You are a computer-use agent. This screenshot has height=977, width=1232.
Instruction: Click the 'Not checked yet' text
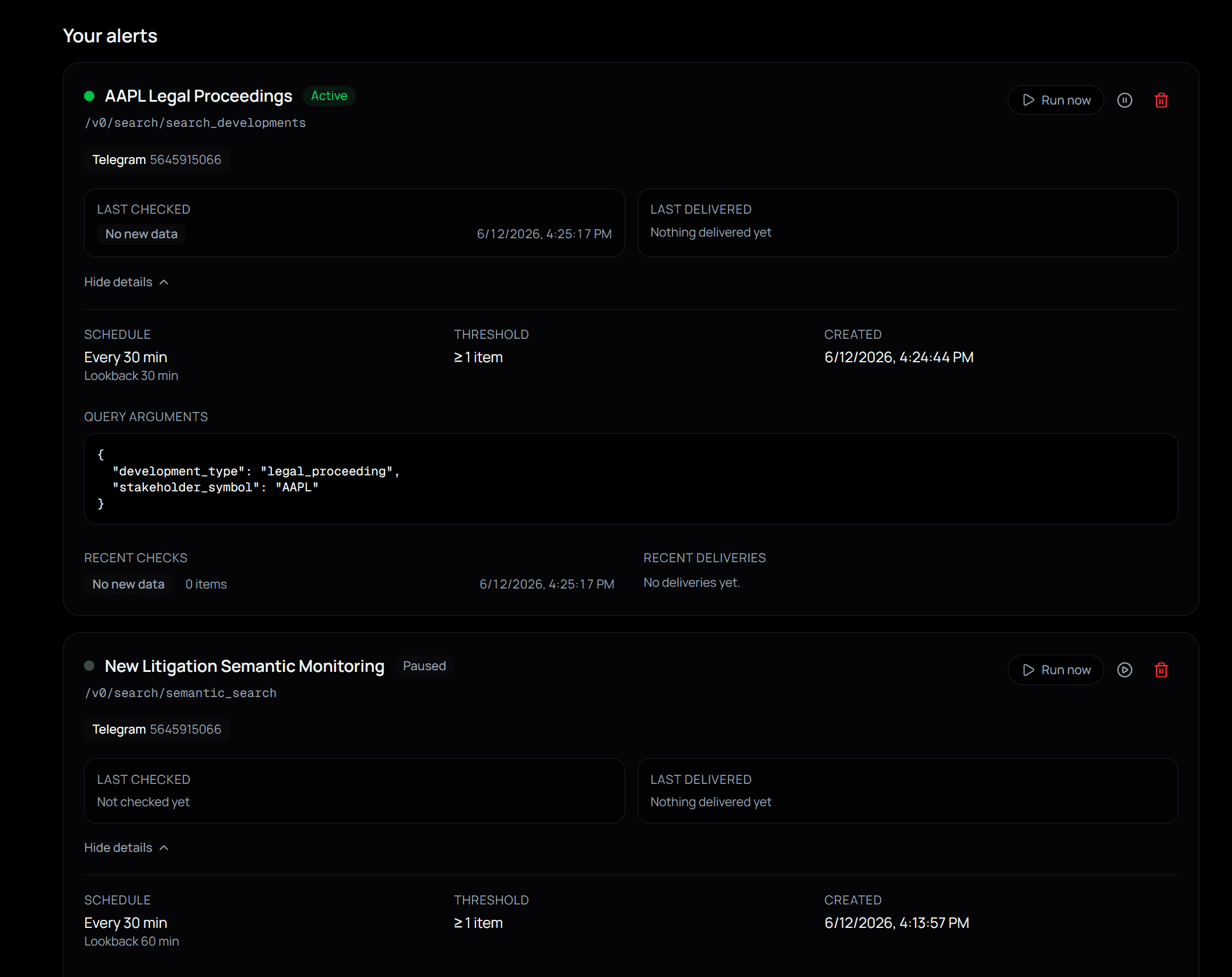pyautogui.click(x=143, y=802)
